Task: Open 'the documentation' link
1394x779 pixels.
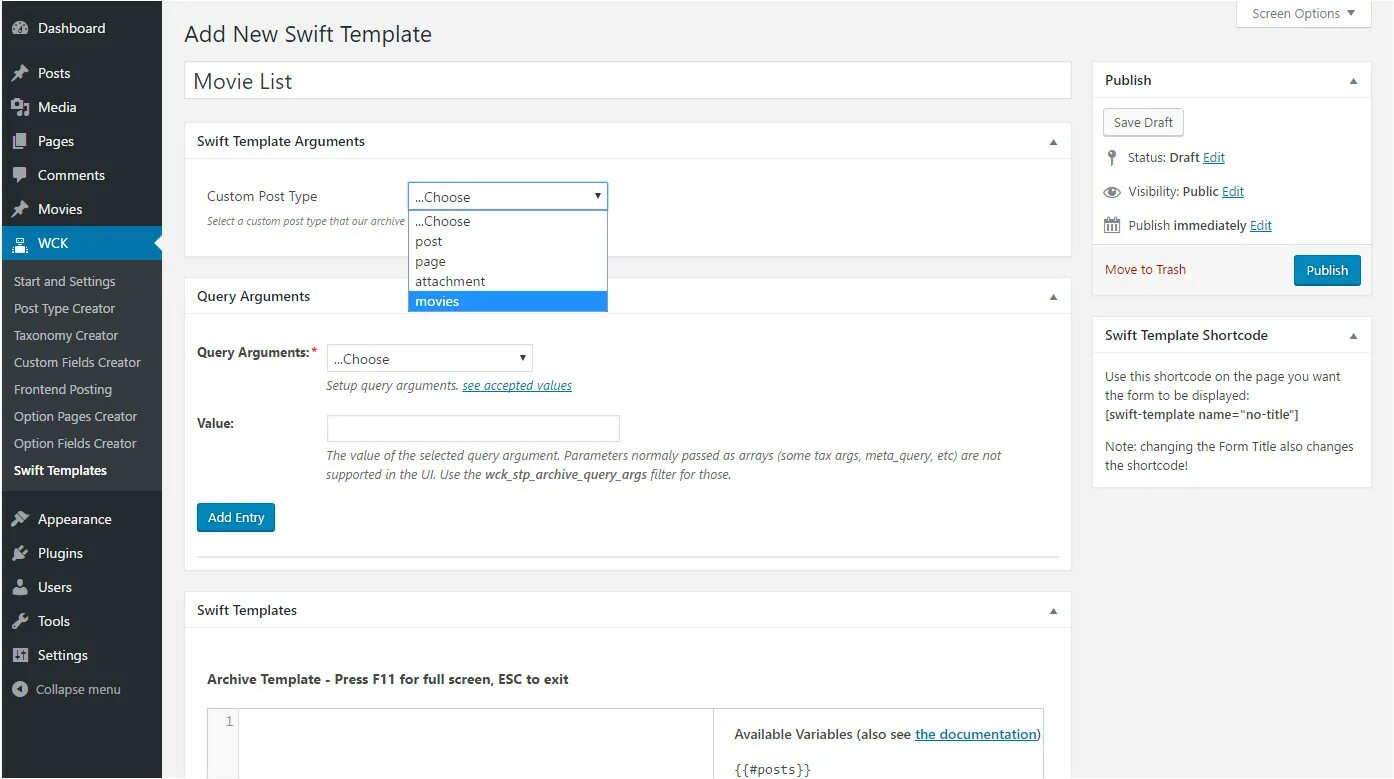Action: (x=976, y=734)
